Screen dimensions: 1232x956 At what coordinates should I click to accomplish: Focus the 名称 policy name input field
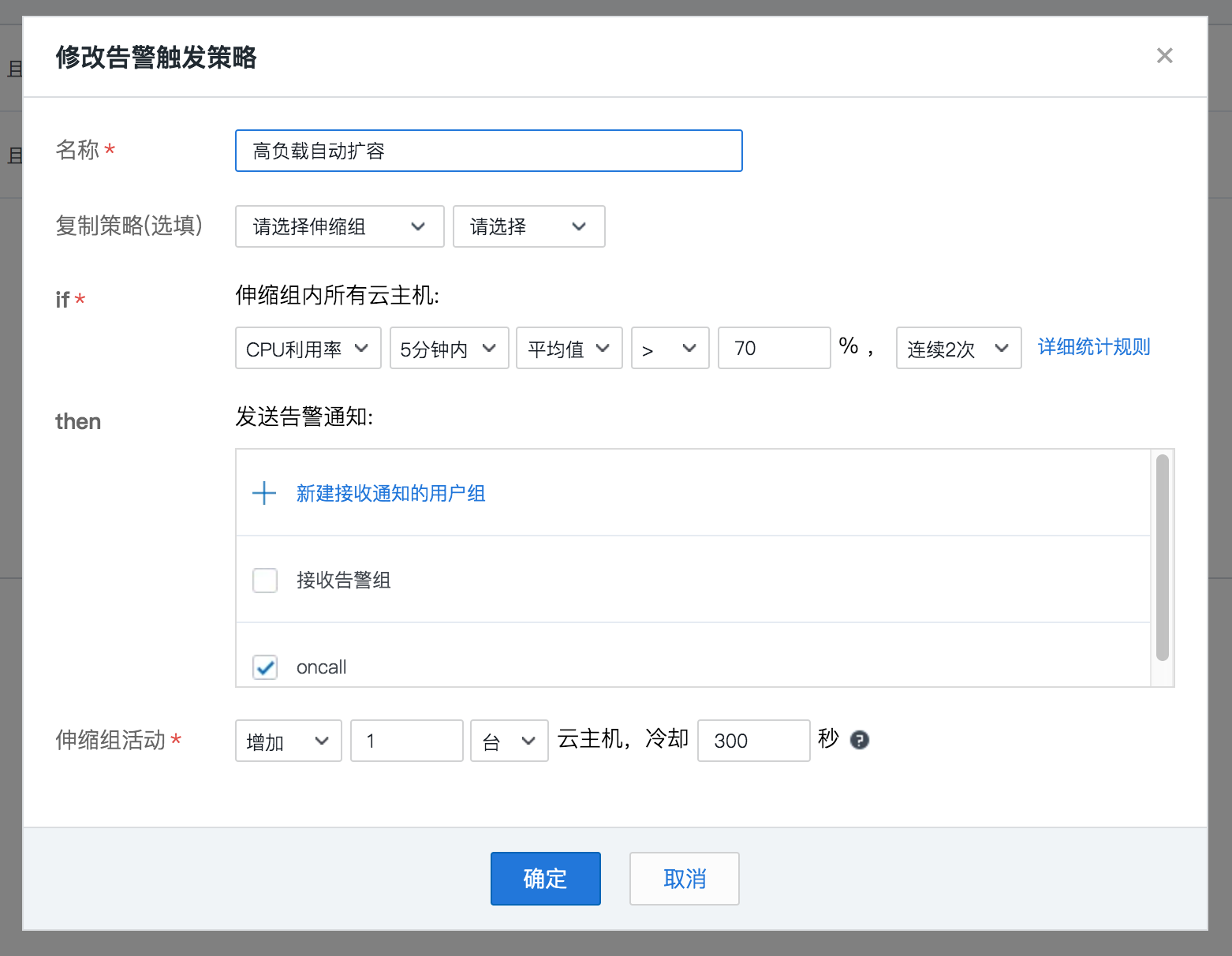(x=488, y=151)
